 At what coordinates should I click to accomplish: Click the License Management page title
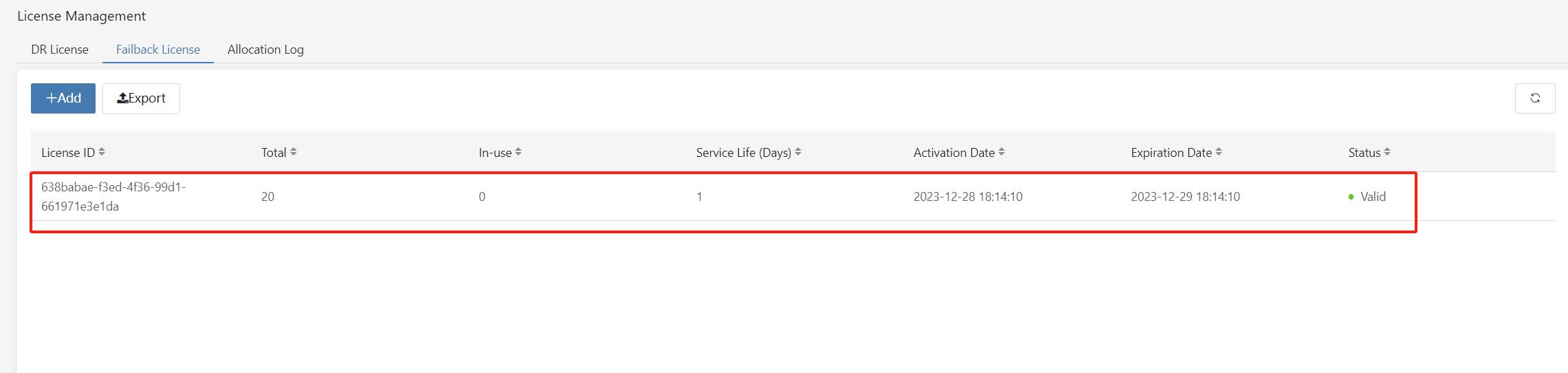point(81,16)
